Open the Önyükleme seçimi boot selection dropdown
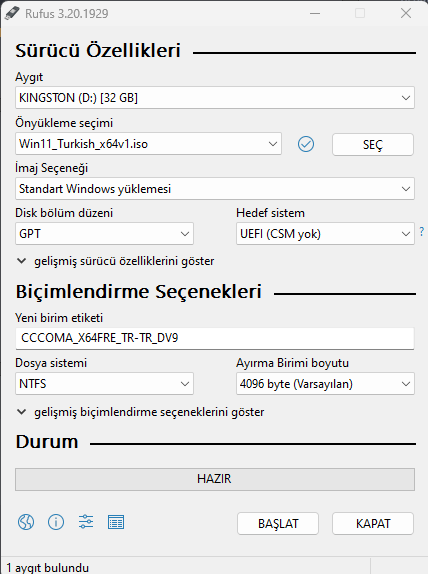This screenshot has height=574, width=428. (x=148, y=144)
